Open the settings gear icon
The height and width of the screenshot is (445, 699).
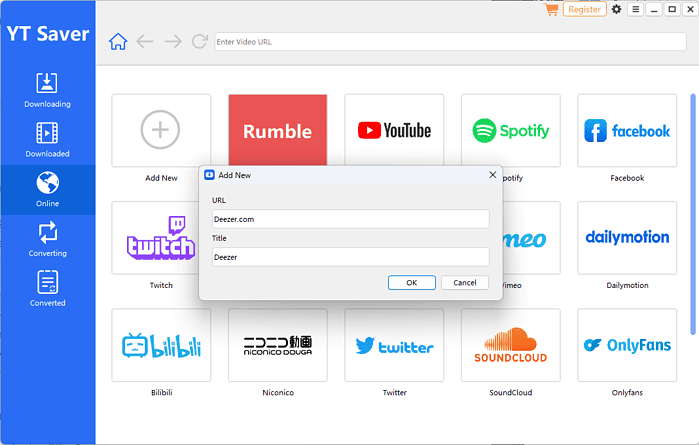pos(616,9)
